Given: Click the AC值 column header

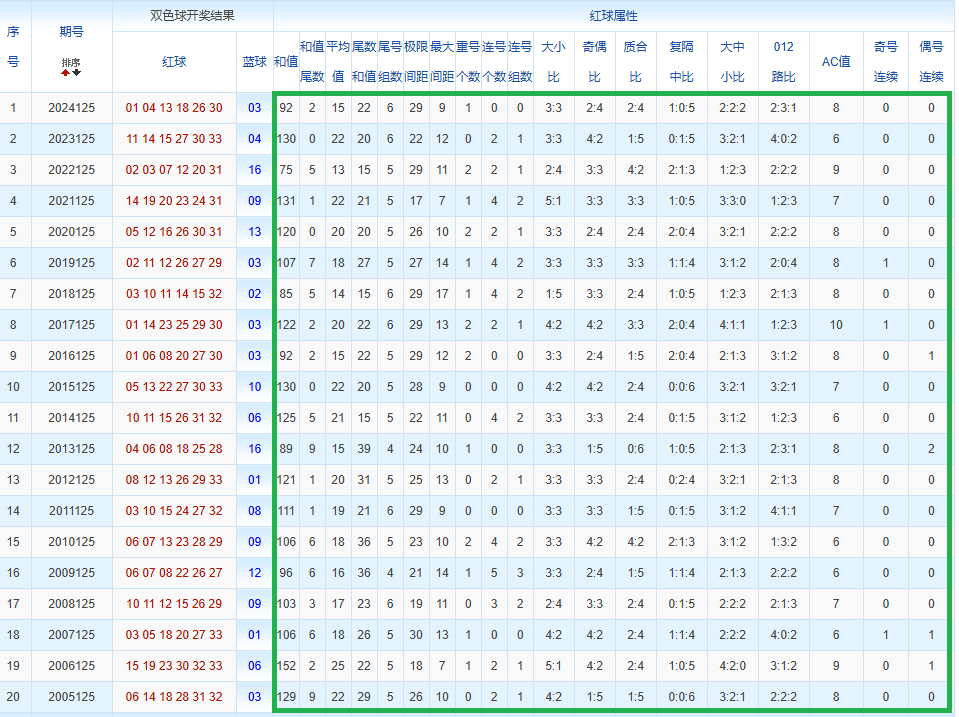Looking at the screenshot, I should click(835, 61).
